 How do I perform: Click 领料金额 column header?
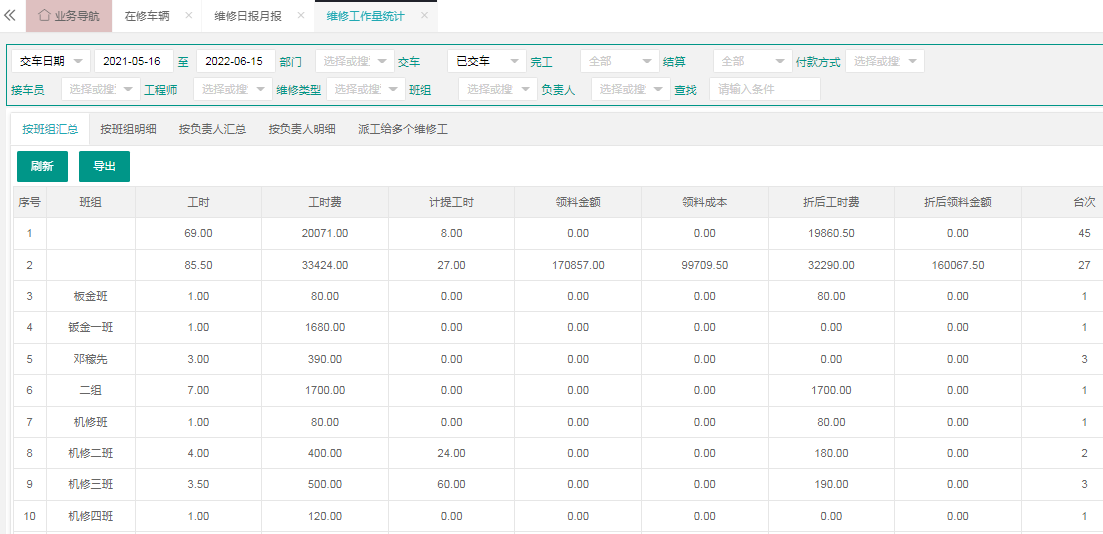pyautogui.click(x=578, y=203)
